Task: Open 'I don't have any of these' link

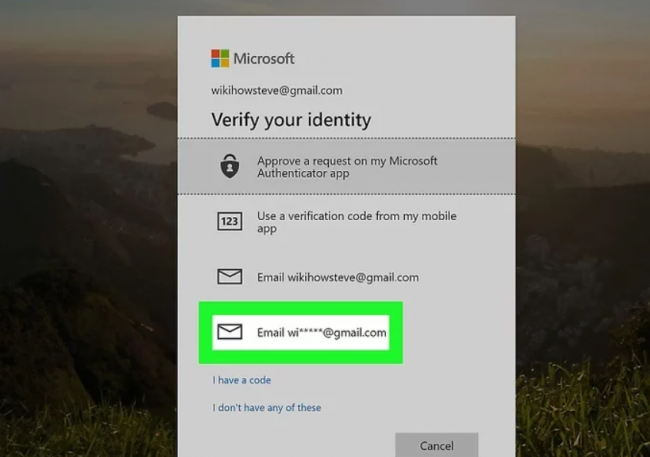Action: pyautogui.click(x=267, y=408)
